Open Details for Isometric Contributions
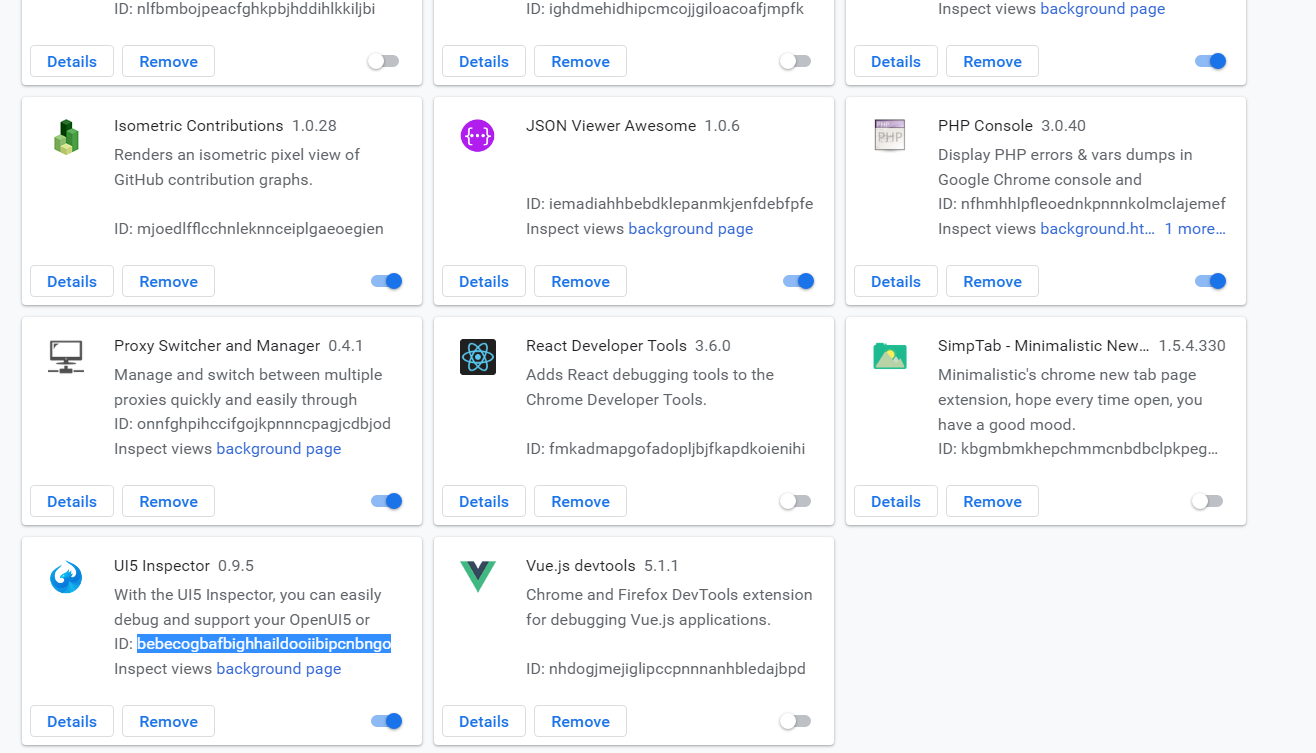The width and height of the screenshot is (1316, 753). tap(72, 281)
